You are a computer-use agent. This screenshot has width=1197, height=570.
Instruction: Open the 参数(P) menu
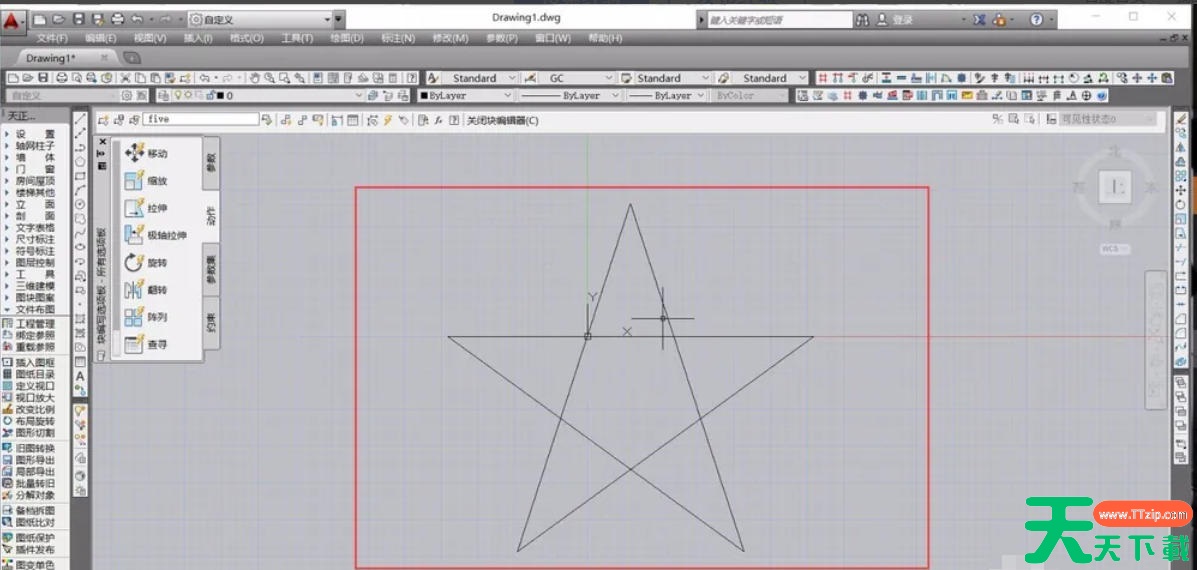click(502, 38)
